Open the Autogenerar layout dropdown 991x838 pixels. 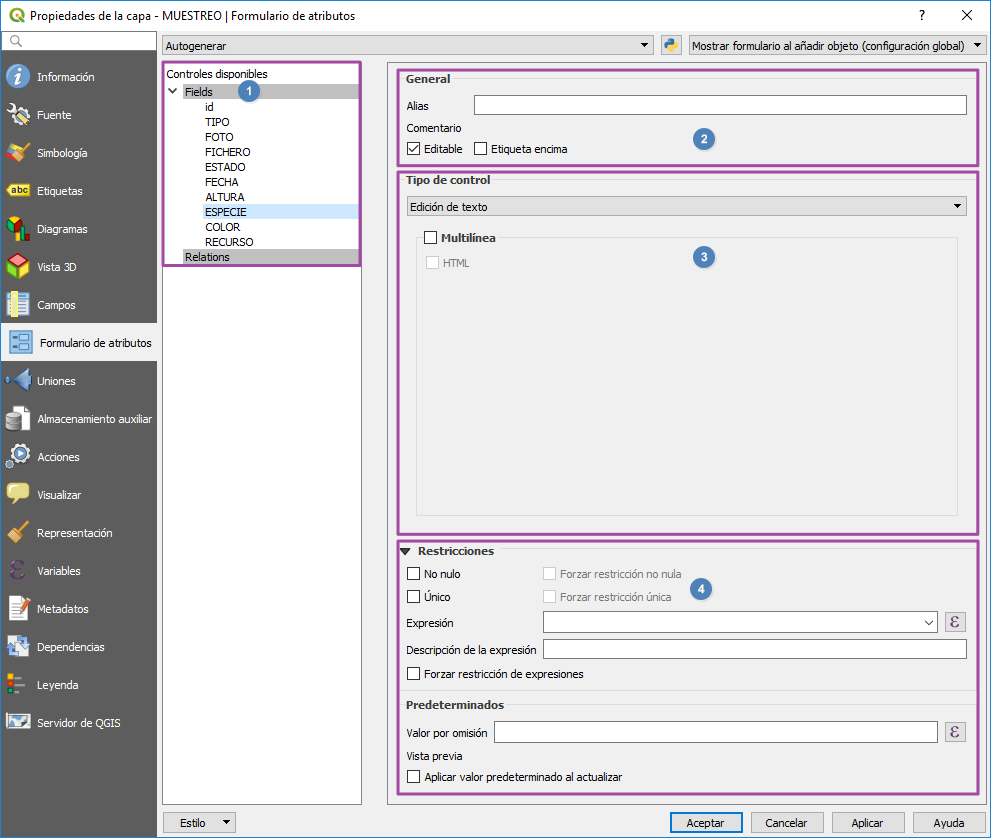tap(408, 46)
